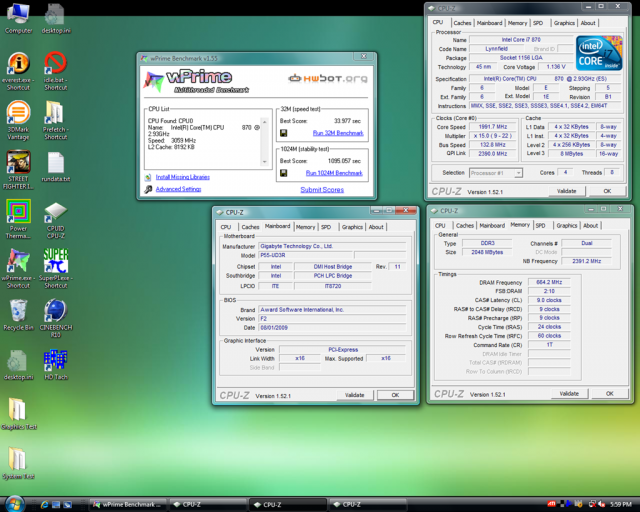Image resolution: width=640 pixels, height=512 pixels.
Task: Click the ATI tray icon in taskbar
Action: click(x=551, y=504)
